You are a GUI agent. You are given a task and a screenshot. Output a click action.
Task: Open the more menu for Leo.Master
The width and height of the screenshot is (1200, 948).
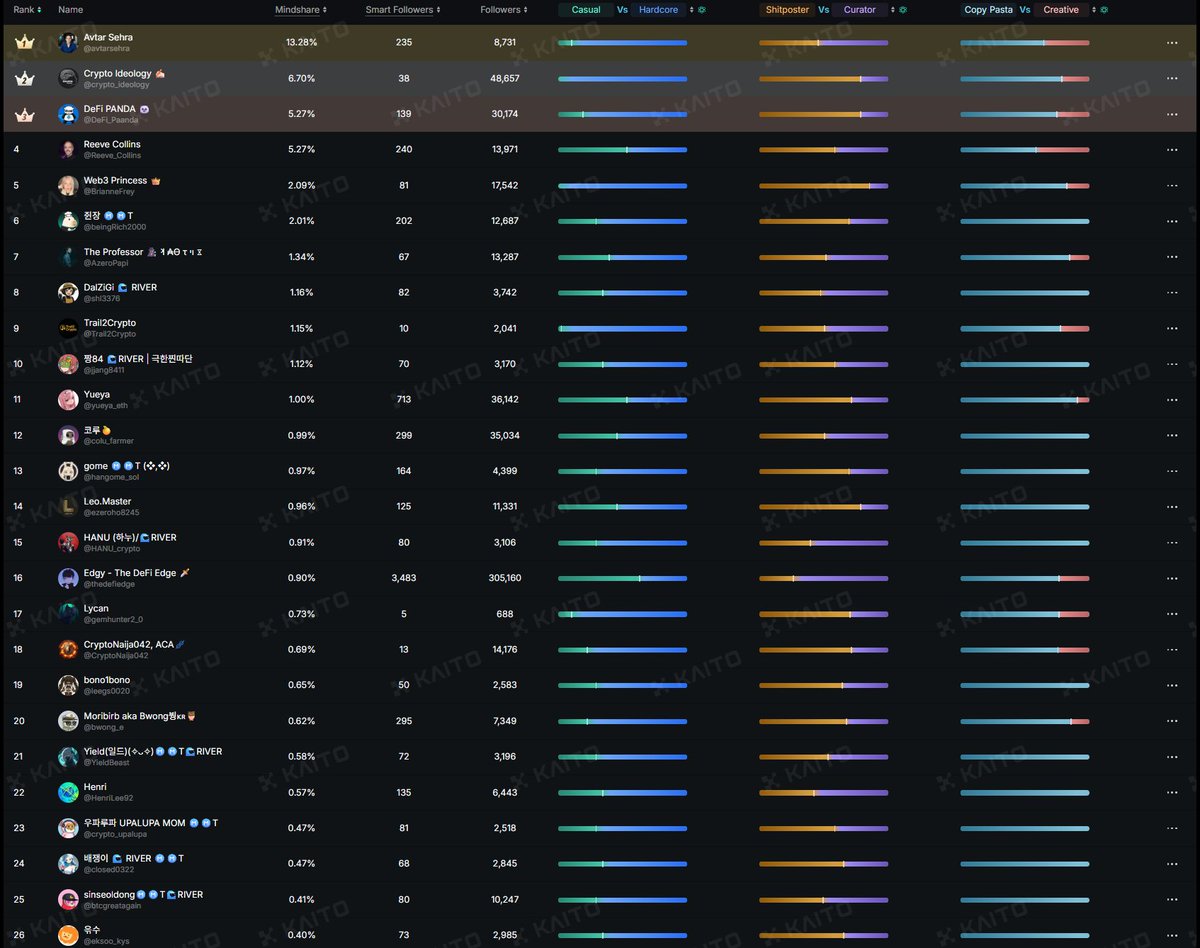click(x=1172, y=507)
